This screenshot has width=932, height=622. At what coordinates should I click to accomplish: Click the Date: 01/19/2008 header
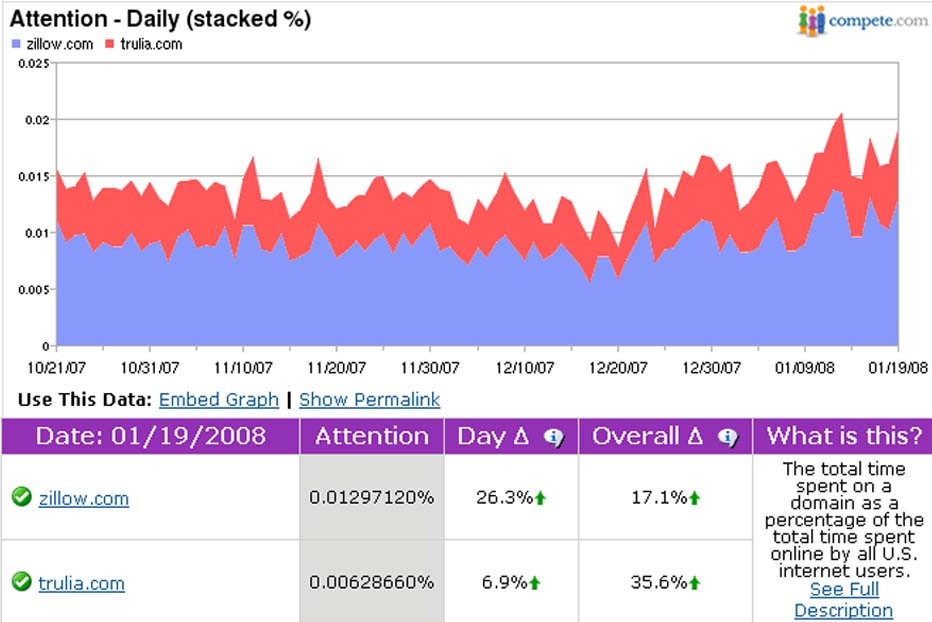(x=150, y=436)
